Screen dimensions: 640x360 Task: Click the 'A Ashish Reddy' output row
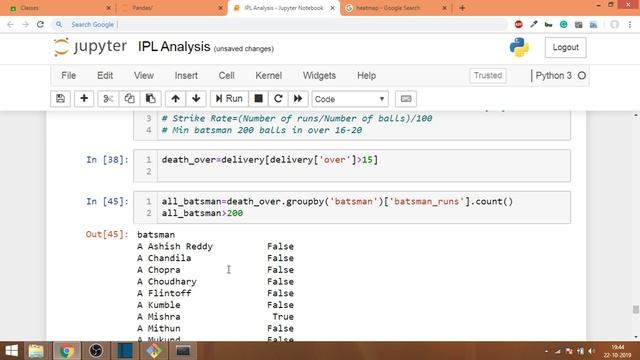[x=216, y=247]
